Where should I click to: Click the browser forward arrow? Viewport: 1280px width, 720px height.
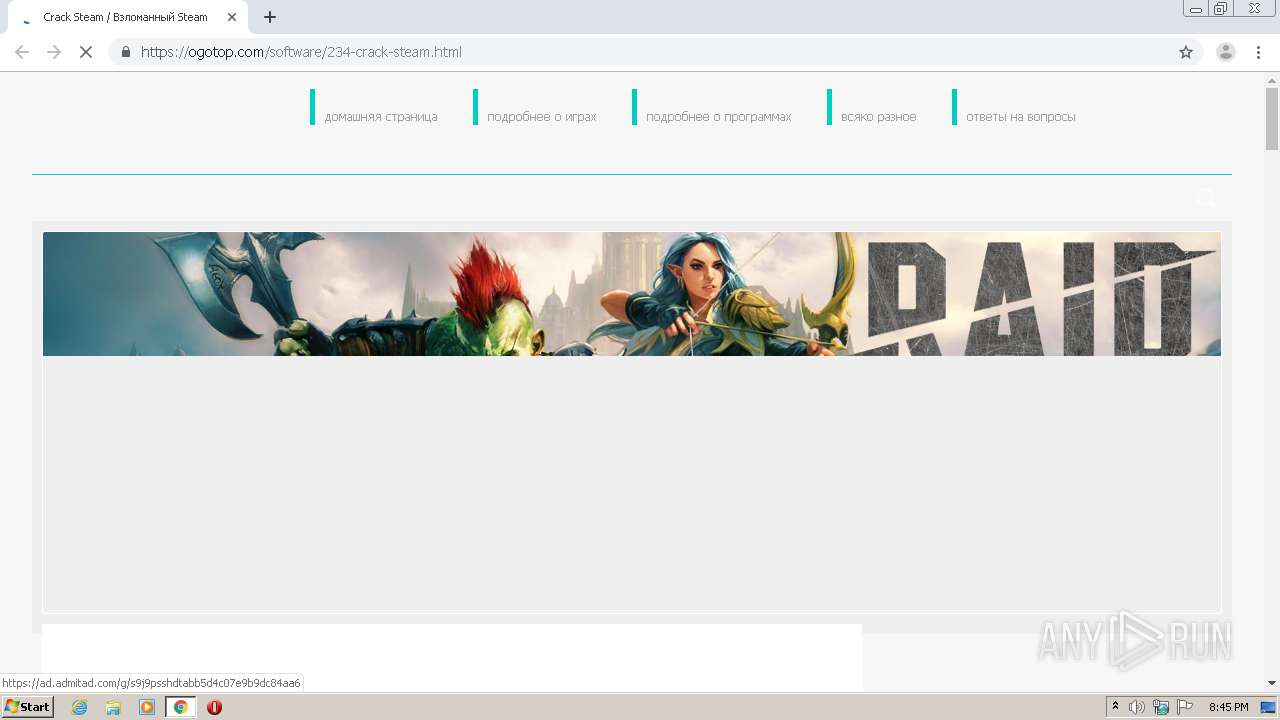(54, 52)
